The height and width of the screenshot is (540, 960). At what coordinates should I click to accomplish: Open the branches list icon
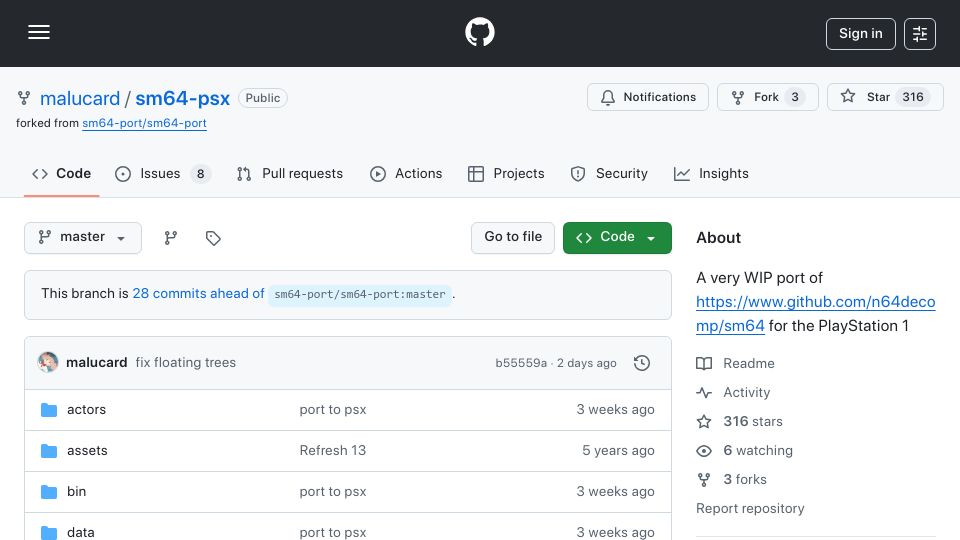(x=171, y=238)
